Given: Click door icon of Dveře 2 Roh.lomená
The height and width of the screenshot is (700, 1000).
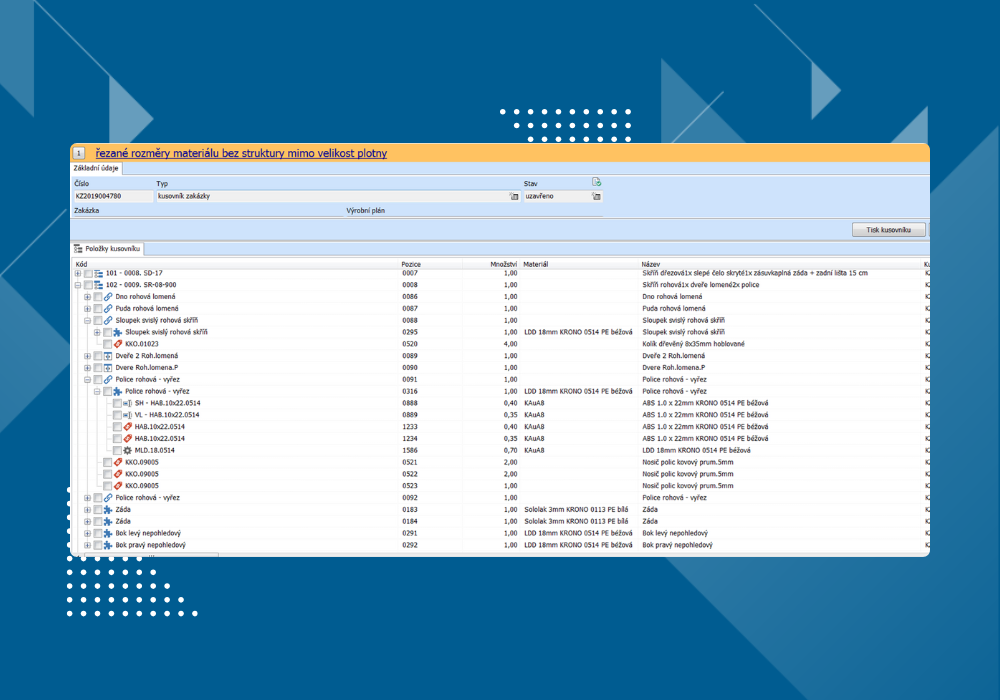Looking at the screenshot, I should coord(108,356).
